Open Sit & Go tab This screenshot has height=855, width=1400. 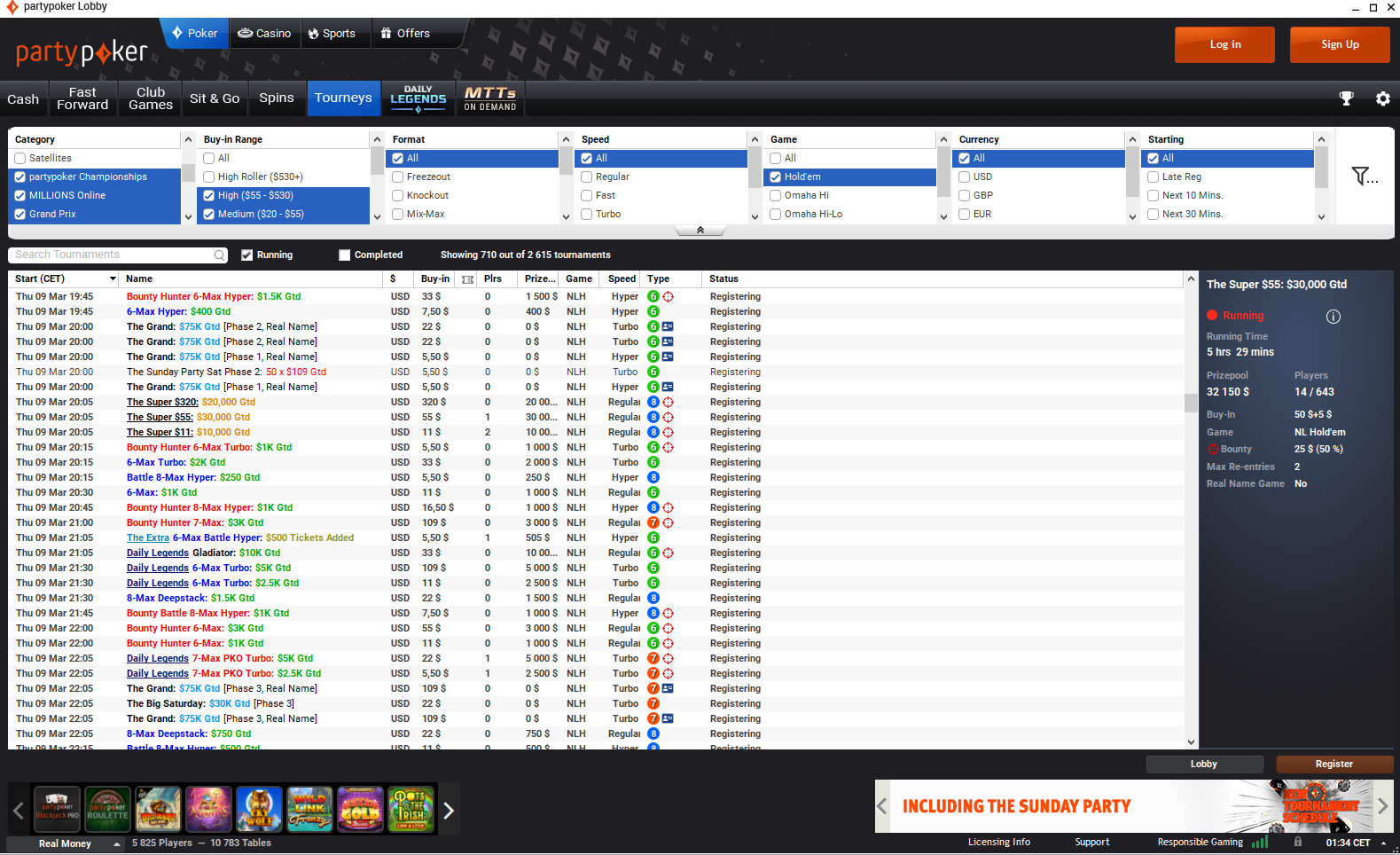point(215,98)
